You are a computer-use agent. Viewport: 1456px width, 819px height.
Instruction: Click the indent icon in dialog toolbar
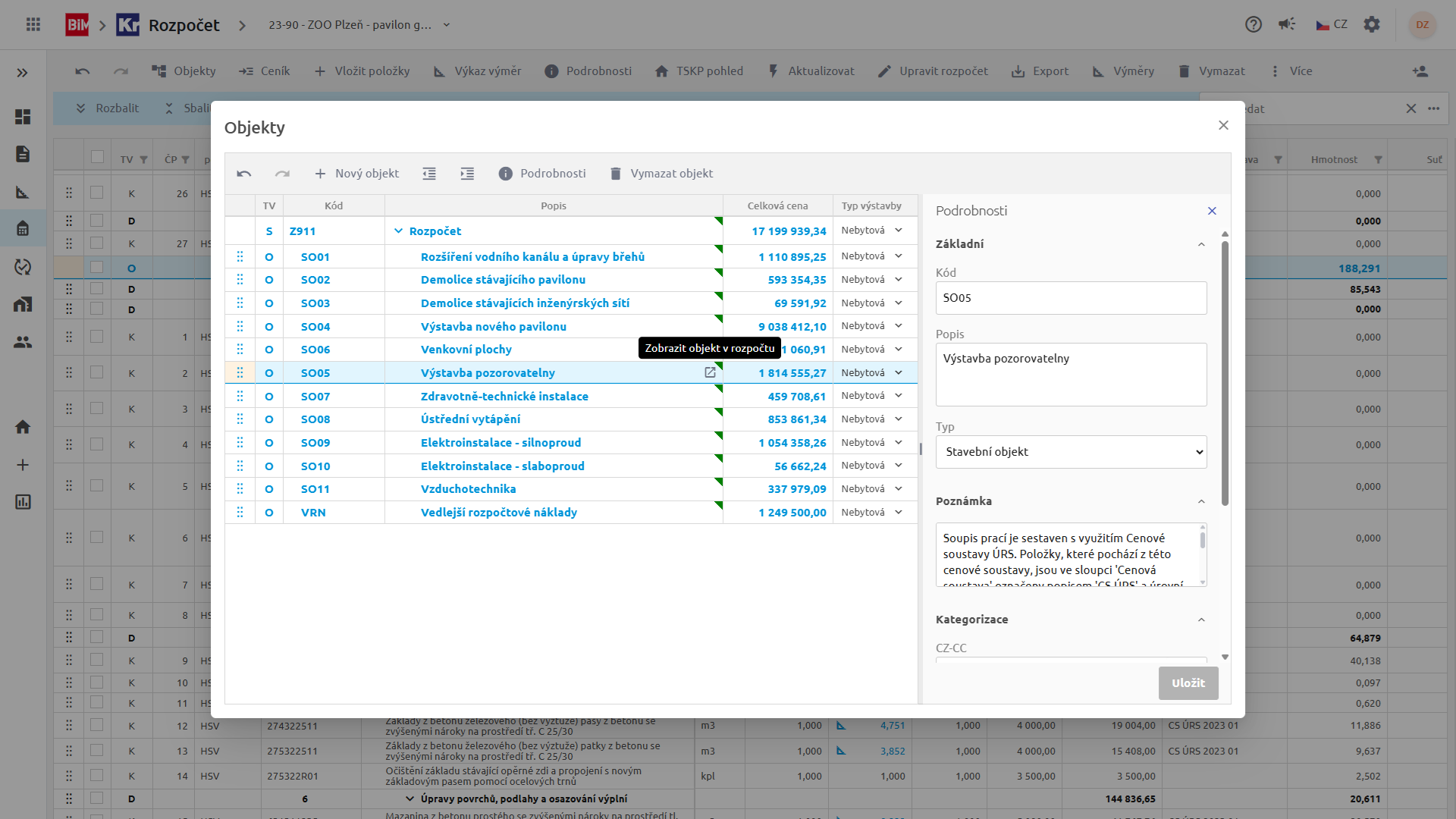[467, 174]
